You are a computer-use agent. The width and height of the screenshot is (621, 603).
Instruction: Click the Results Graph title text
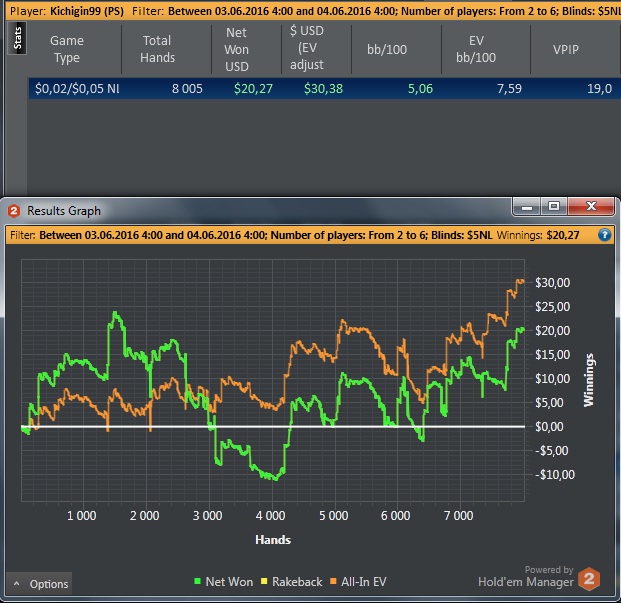[64, 211]
